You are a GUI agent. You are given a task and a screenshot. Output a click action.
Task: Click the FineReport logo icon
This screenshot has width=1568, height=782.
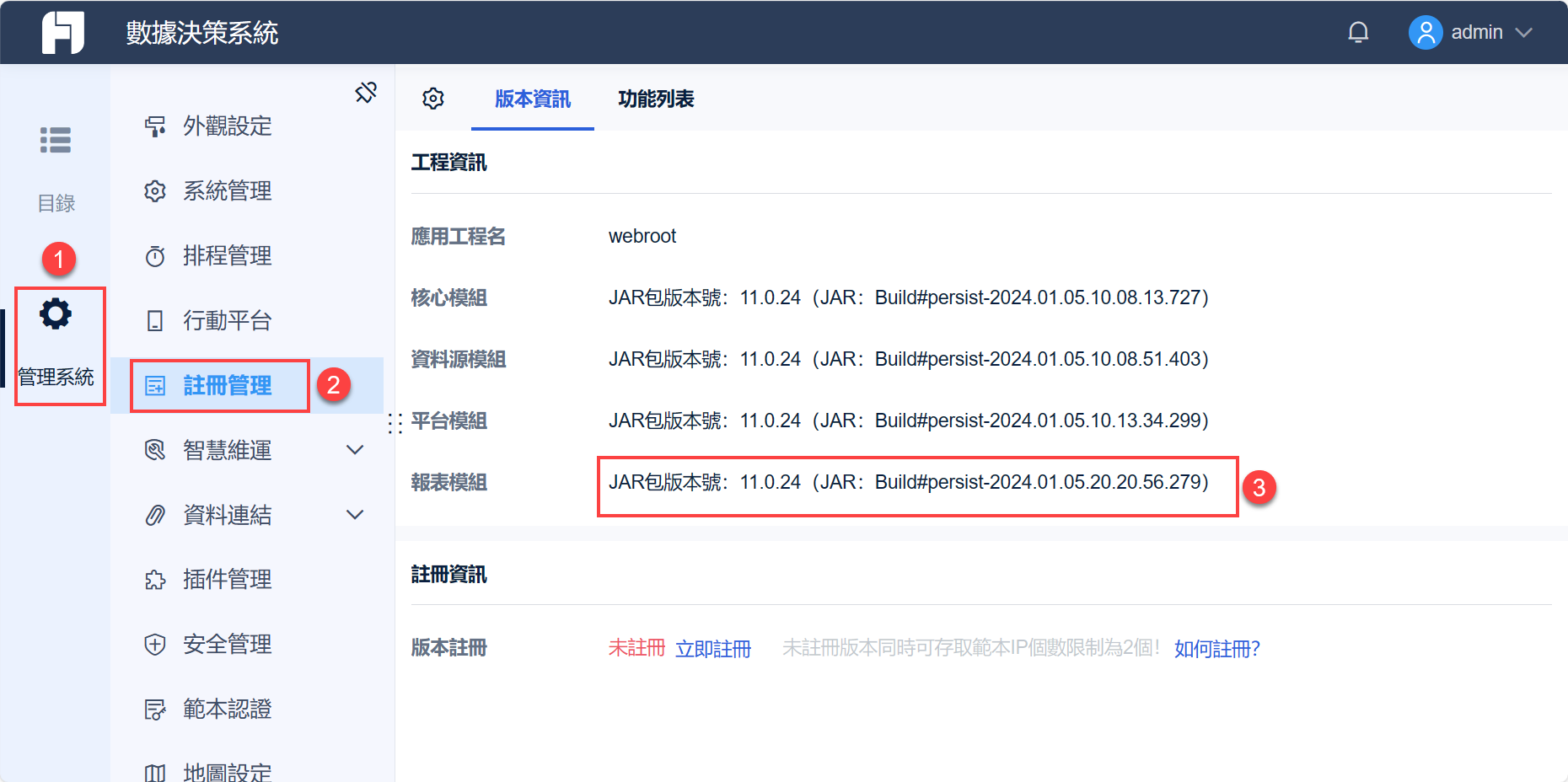[x=63, y=32]
